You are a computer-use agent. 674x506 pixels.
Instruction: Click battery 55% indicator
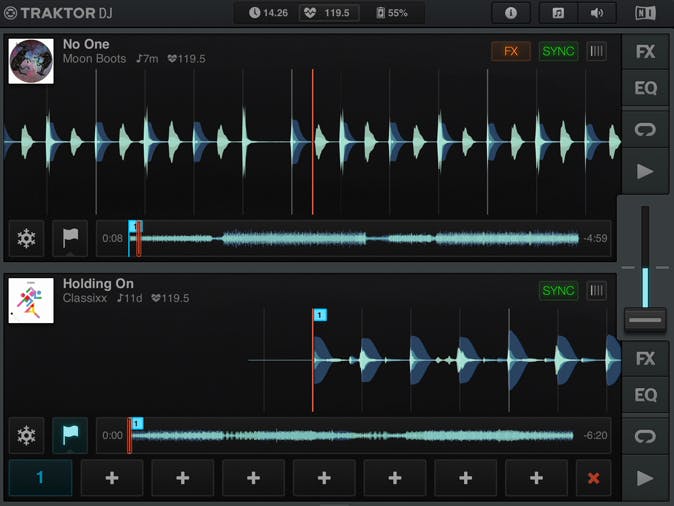(x=392, y=13)
